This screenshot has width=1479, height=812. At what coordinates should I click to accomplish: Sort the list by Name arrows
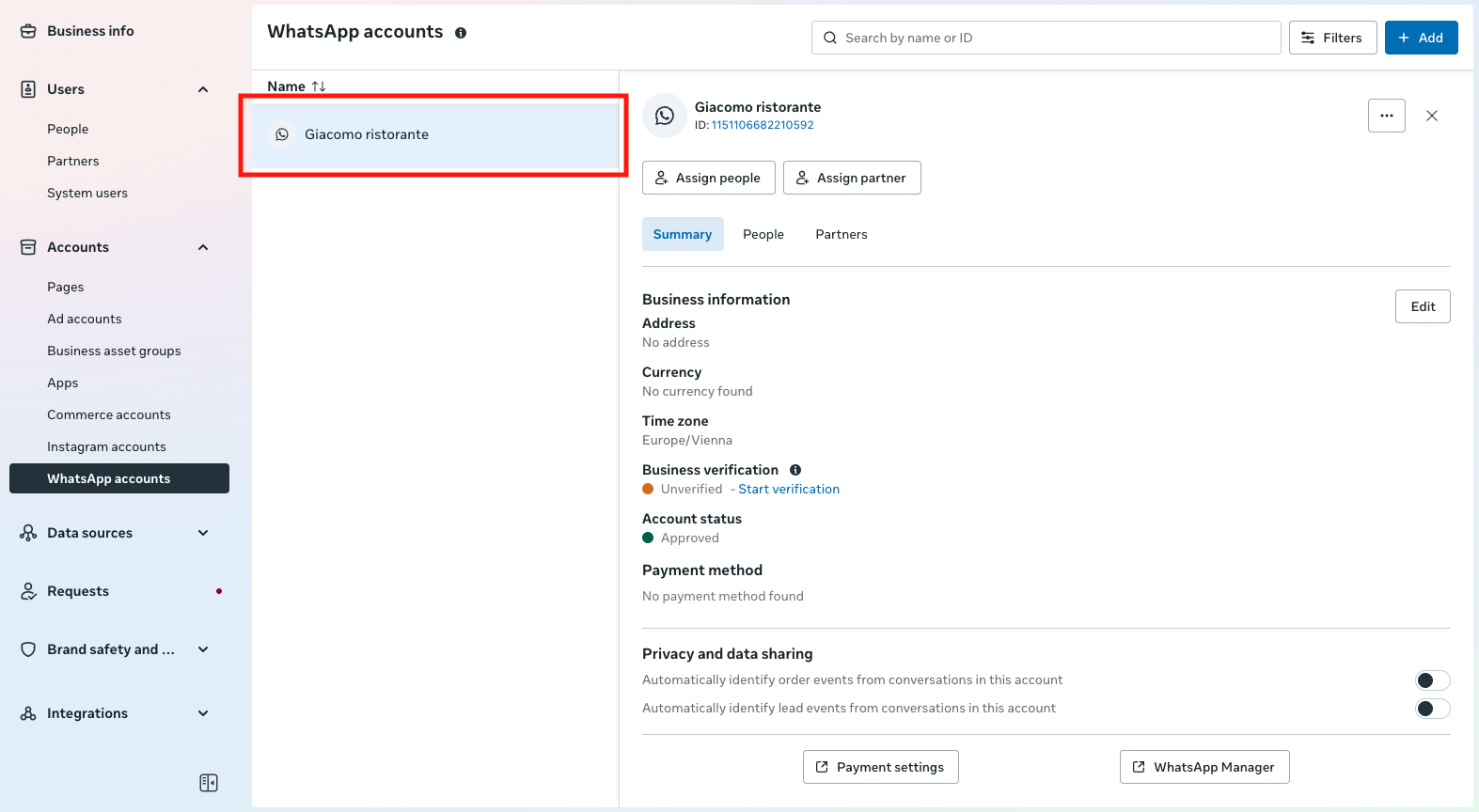pos(319,86)
